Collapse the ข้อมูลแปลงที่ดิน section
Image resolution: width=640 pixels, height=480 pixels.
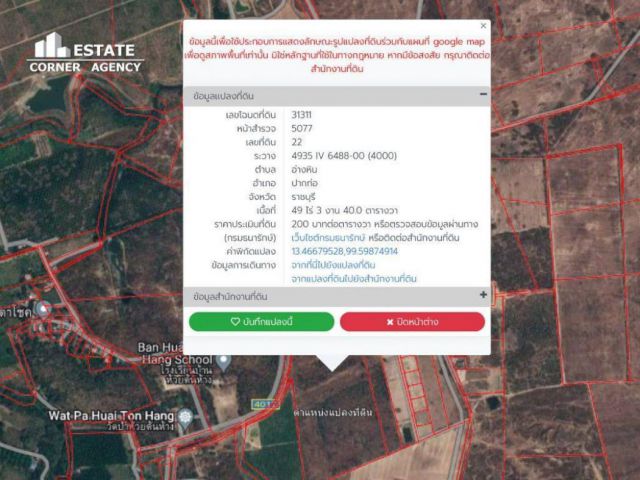[483, 95]
